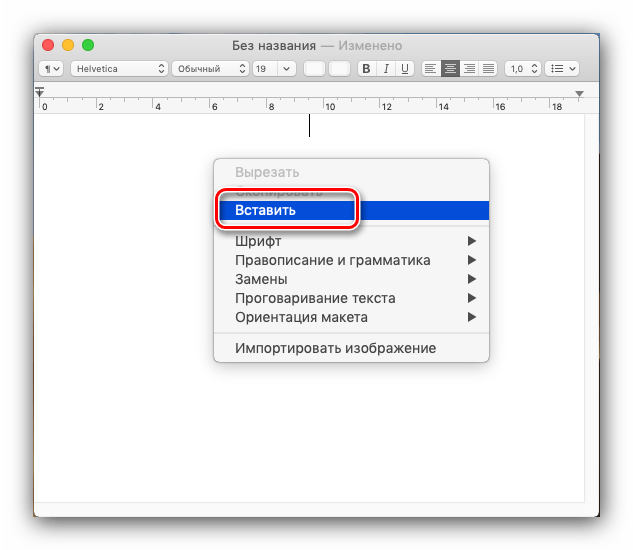This screenshot has width=633, height=550.
Task: Close the TextEdit window with red button
Action: point(48,45)
